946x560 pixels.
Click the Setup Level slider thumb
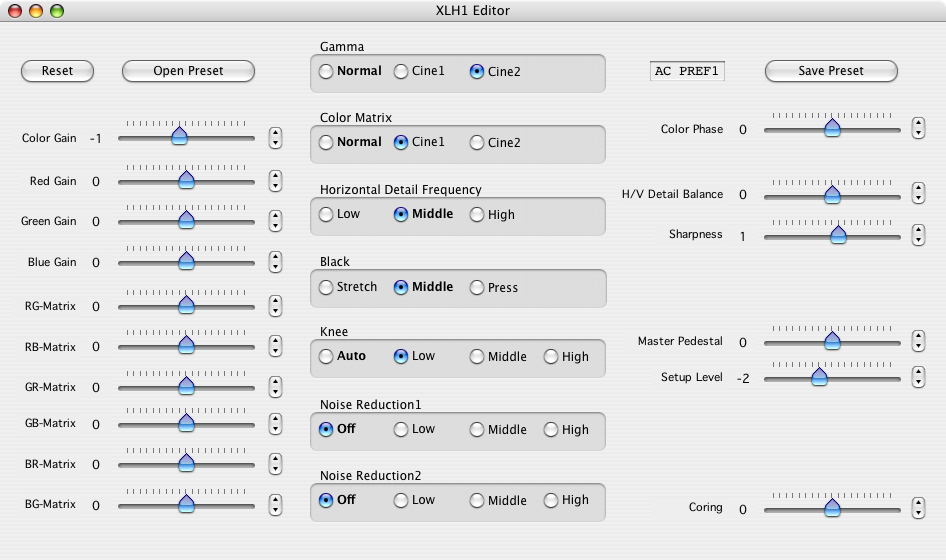[x=819, y=377]
